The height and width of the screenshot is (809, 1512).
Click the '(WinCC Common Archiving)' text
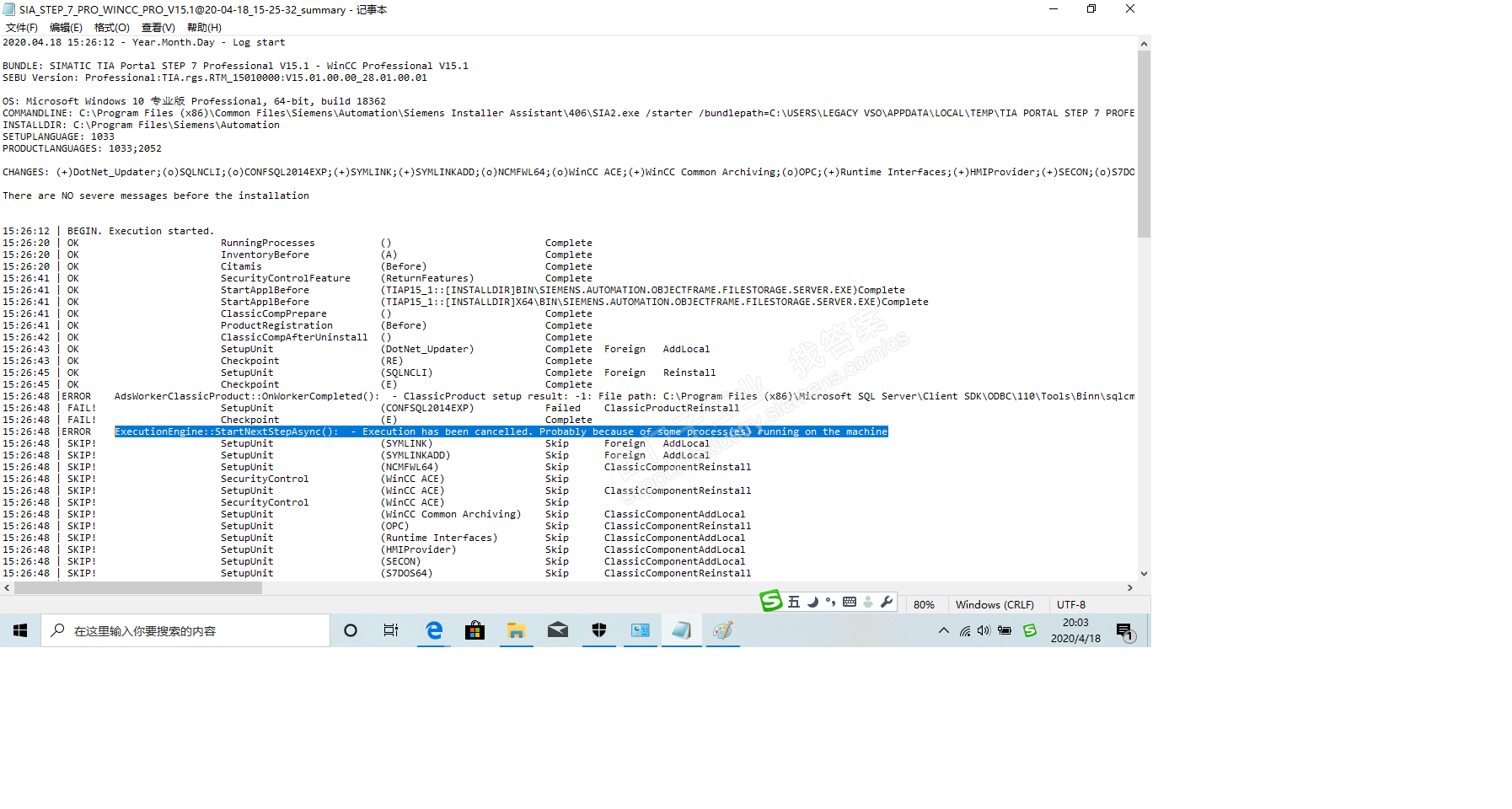click(451, 514)
